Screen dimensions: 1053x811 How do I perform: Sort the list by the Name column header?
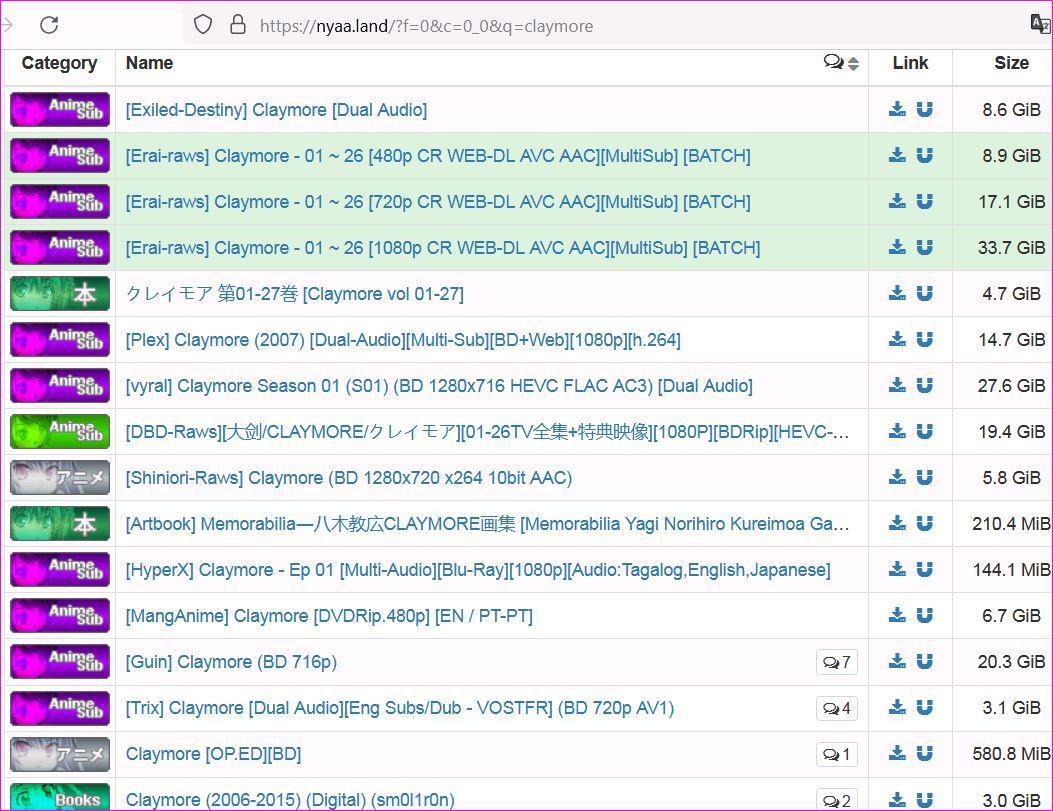click(150, 63)
